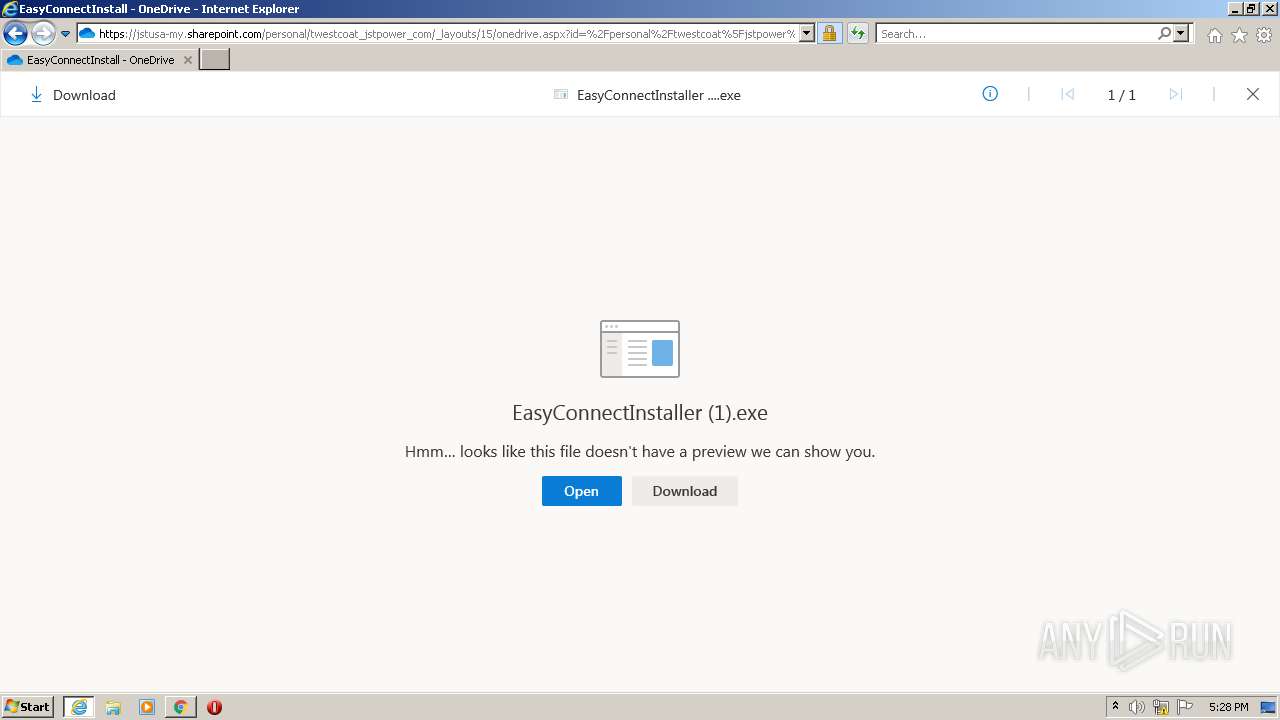1280x720 pixels.
Task: Click the grey Download button
Action: pos(685,491)
